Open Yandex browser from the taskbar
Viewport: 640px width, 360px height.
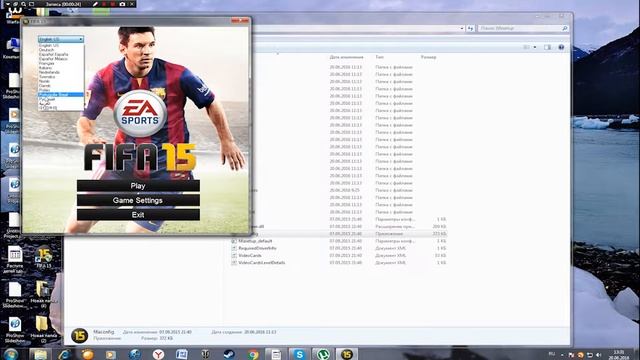158,354
